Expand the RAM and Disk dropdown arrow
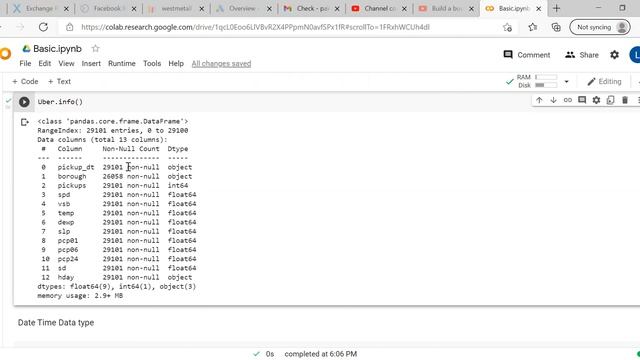640x360 pixels. pos(567,81)
